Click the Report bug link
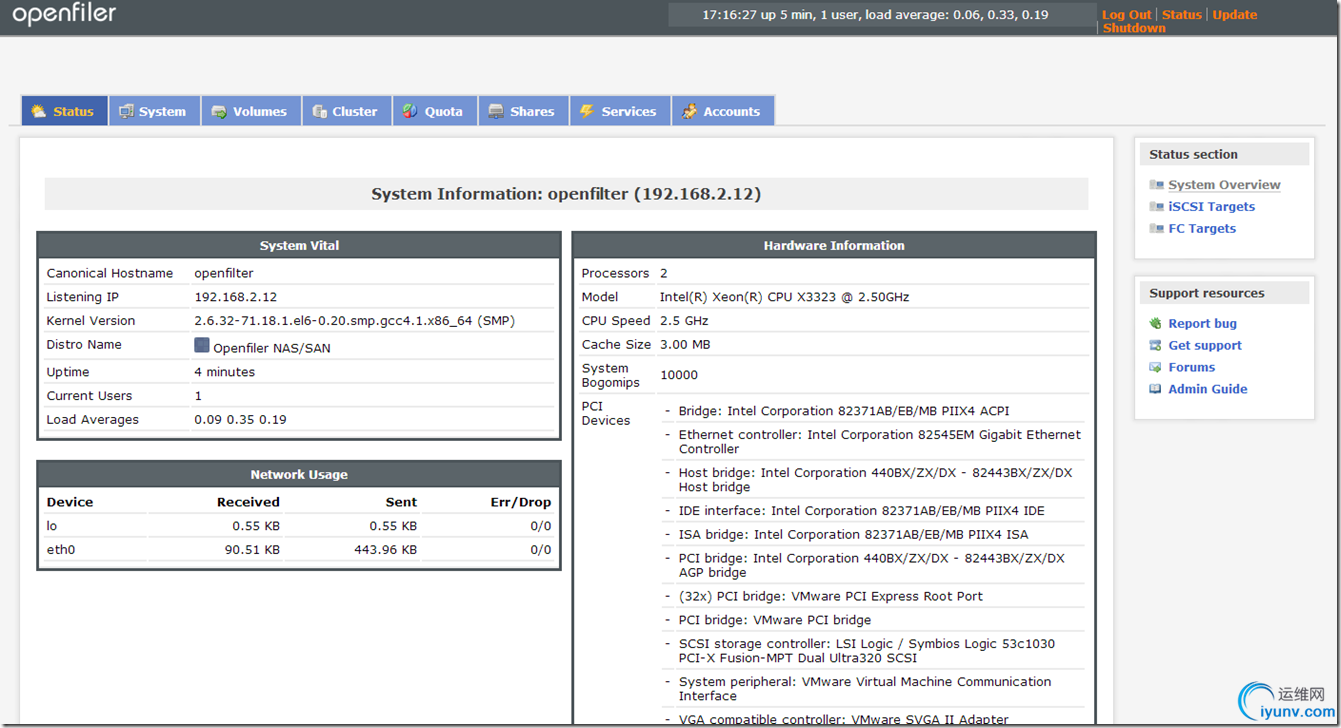Image resolution: width=1341 pixels, height=728 pixels. (x=1202, y=324)
